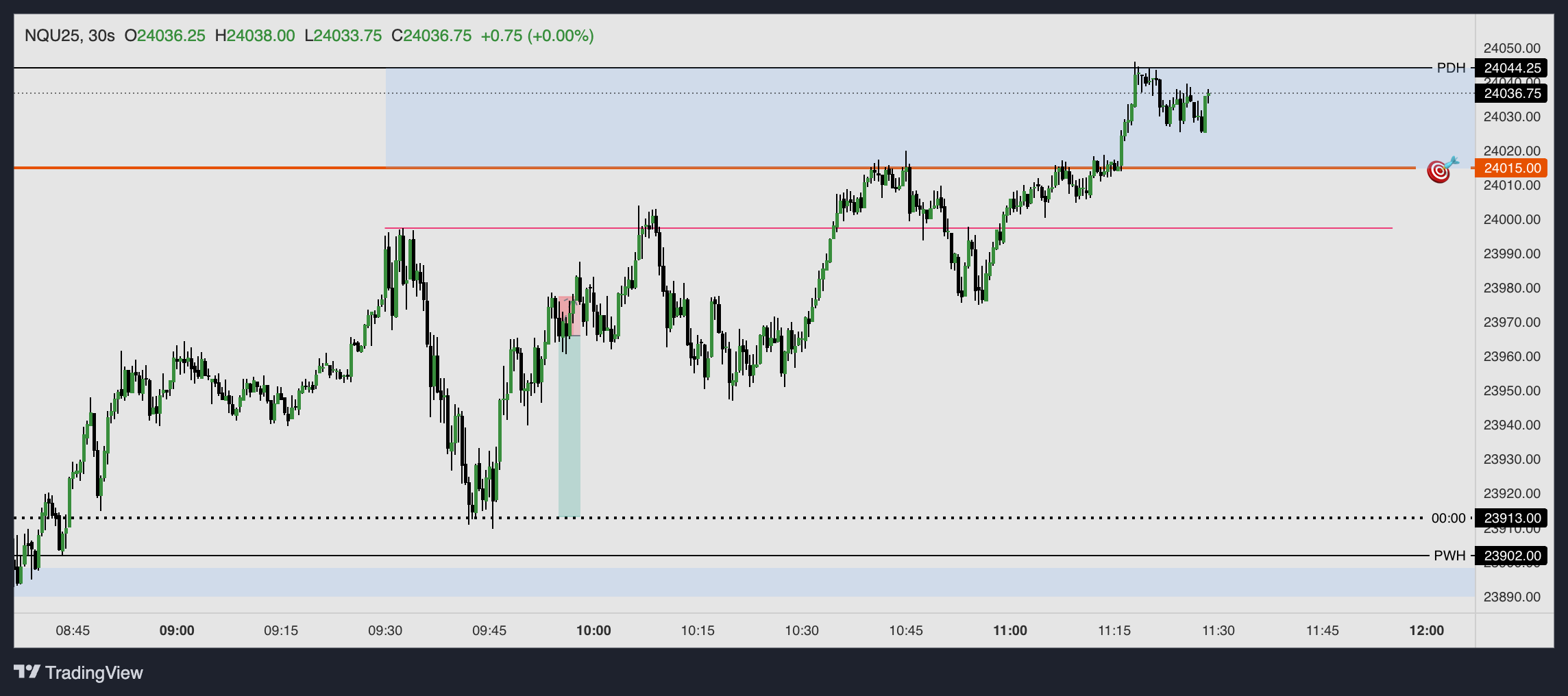This screenshot has height=696, width=1568.
Task: Select the orange 24015.00 price label
Action: (1512, 168)
